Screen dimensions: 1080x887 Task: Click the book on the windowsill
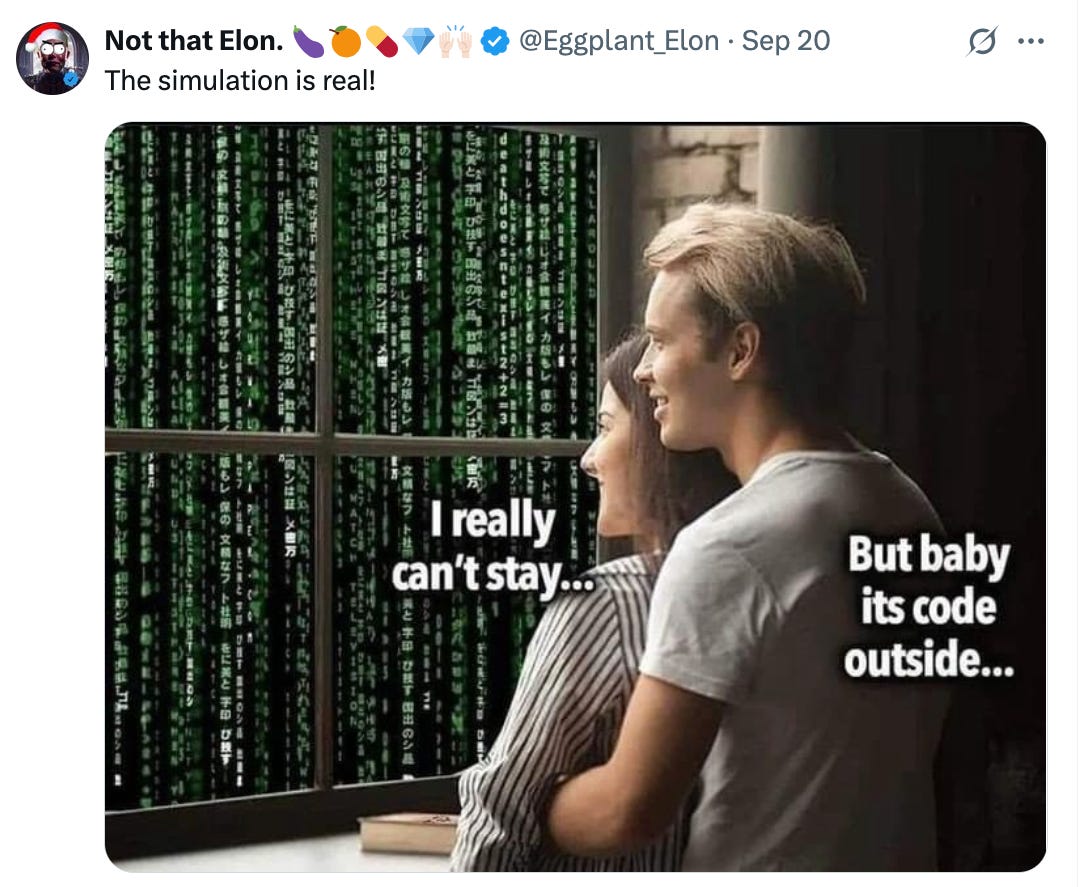(408, 833)
